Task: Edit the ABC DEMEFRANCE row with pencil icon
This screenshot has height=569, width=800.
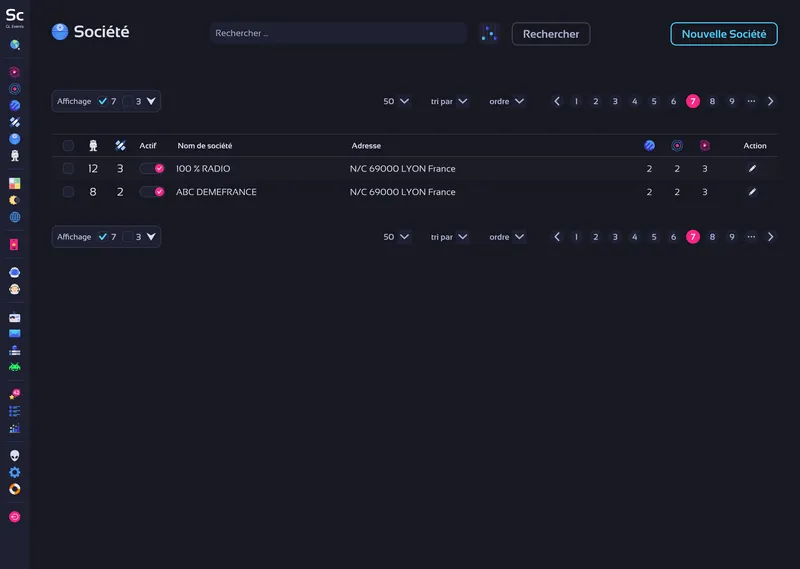Action: coord(752,192)
